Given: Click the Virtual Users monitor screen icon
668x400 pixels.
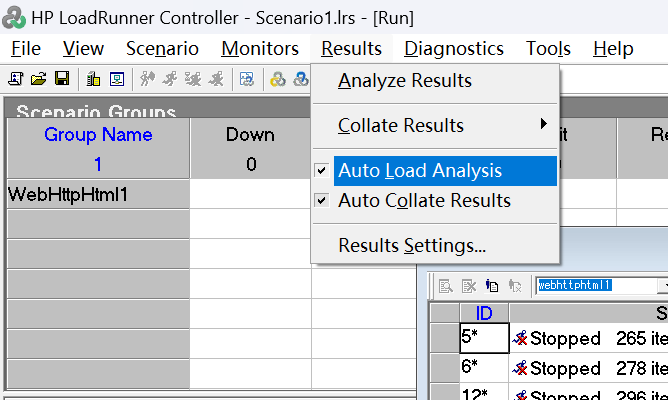Looking at the screenshot, I should (116, 79).
